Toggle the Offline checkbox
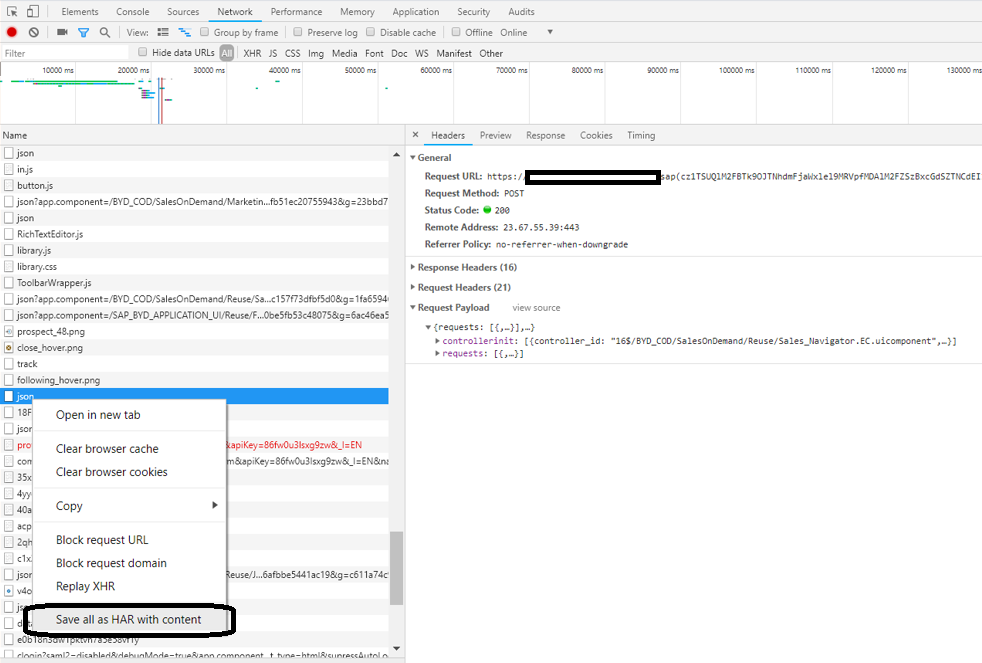982x663 pixels. coord(456,32)
